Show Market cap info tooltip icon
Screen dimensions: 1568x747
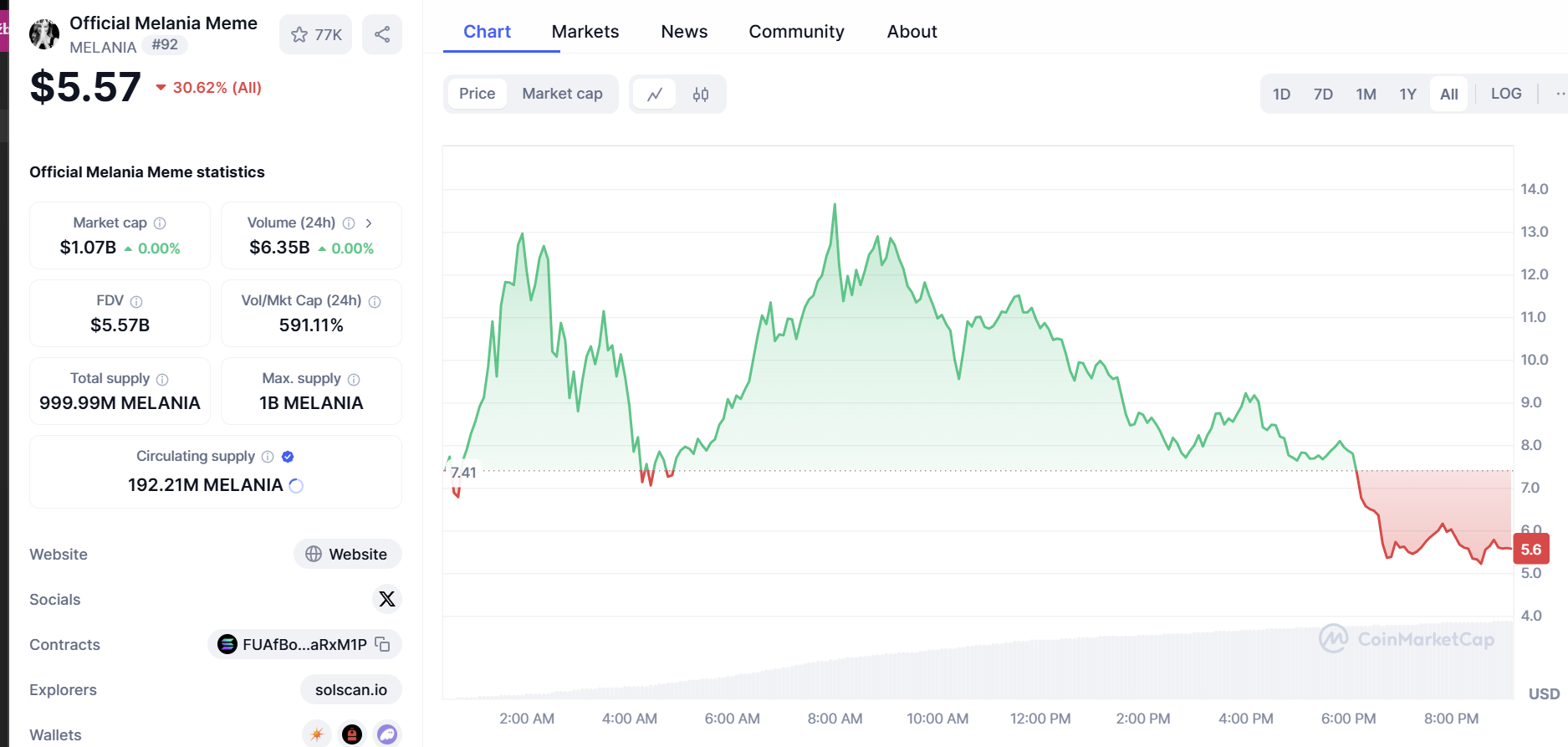[160, 223]
